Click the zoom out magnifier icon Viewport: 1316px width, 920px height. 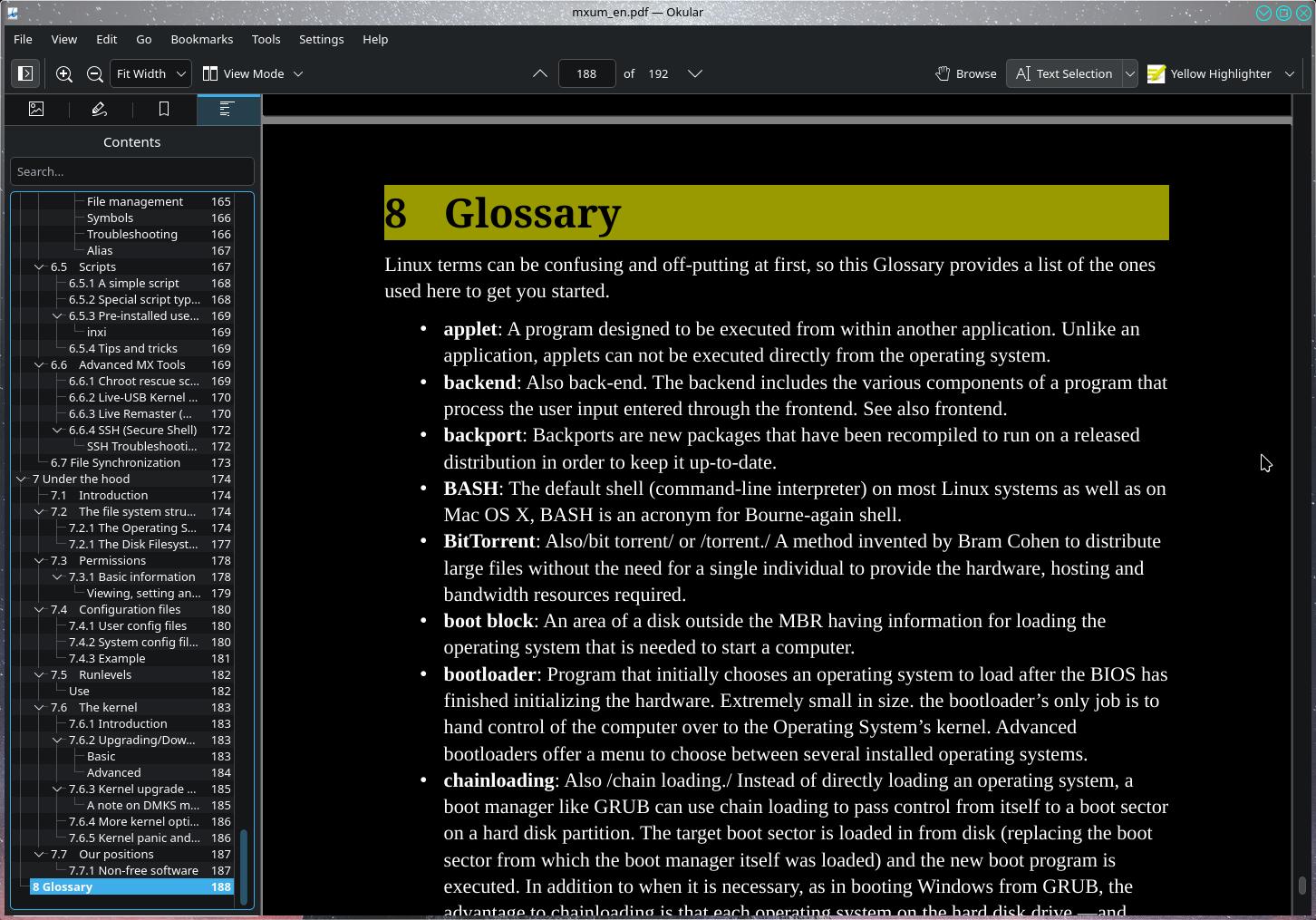(94, 73)
